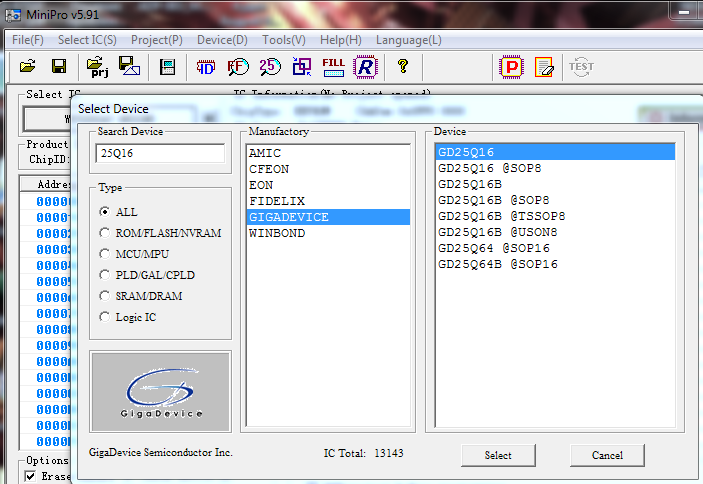Select GD25Q64 @SOP16 device
Viewport: 703px width, 484px height.
[x=555, y=248]
